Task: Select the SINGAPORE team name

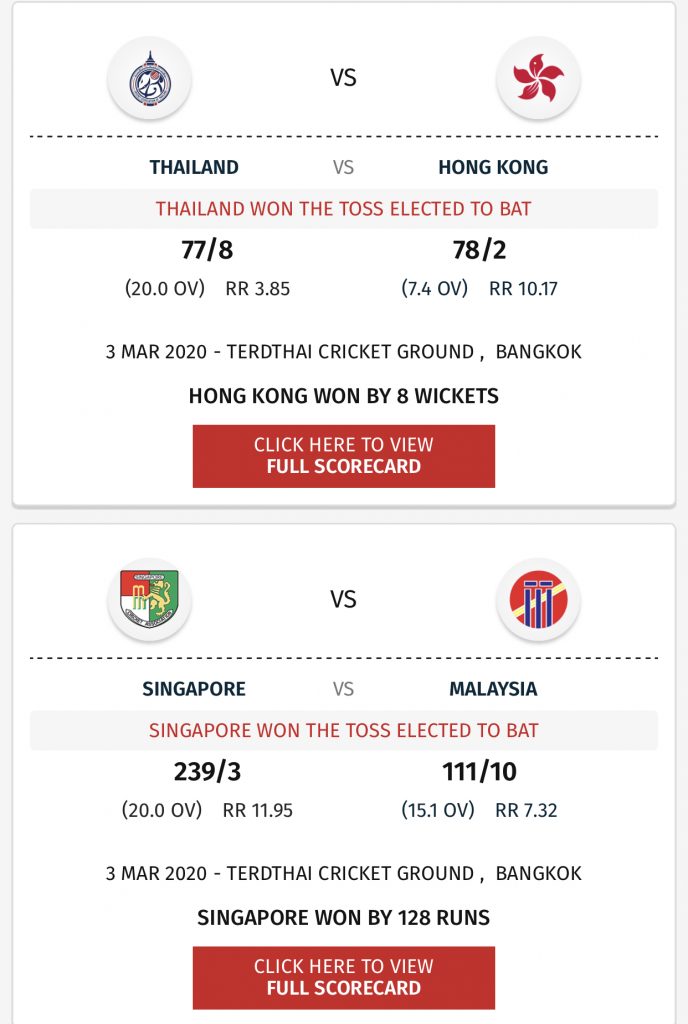Action: (x=194, y=689)
